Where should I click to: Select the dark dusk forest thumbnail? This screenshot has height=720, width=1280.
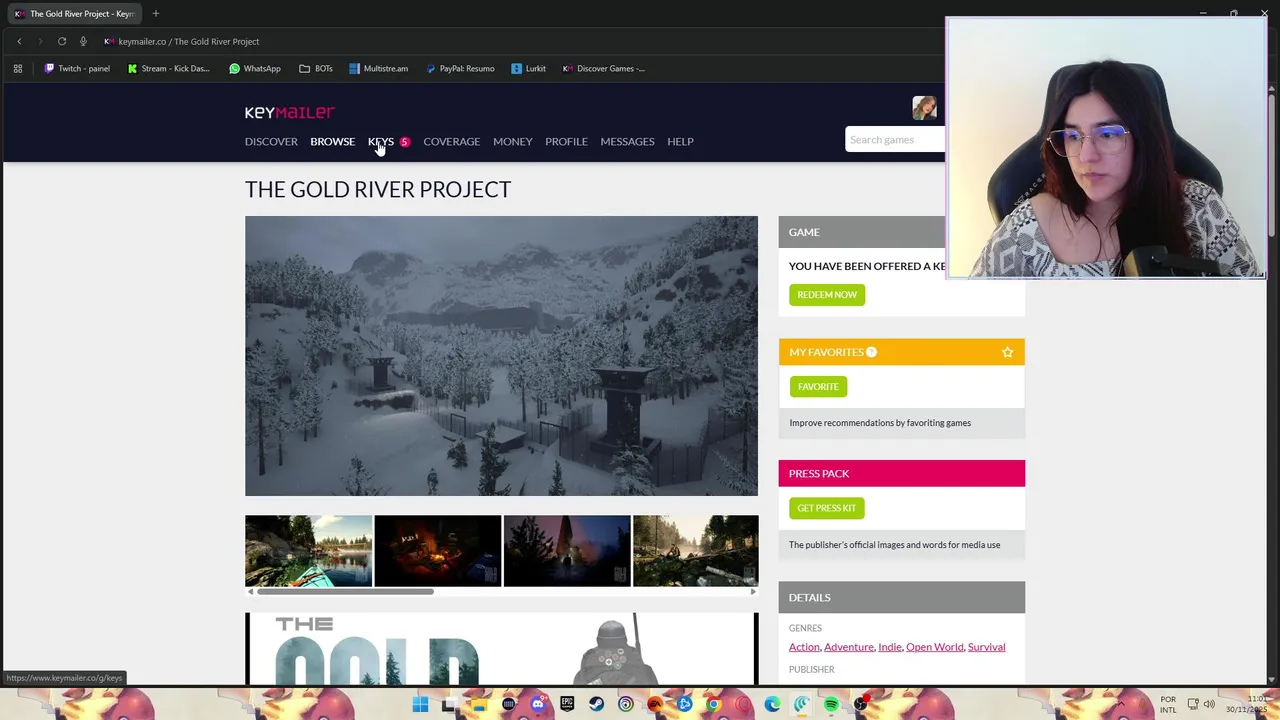coord(567,551)
